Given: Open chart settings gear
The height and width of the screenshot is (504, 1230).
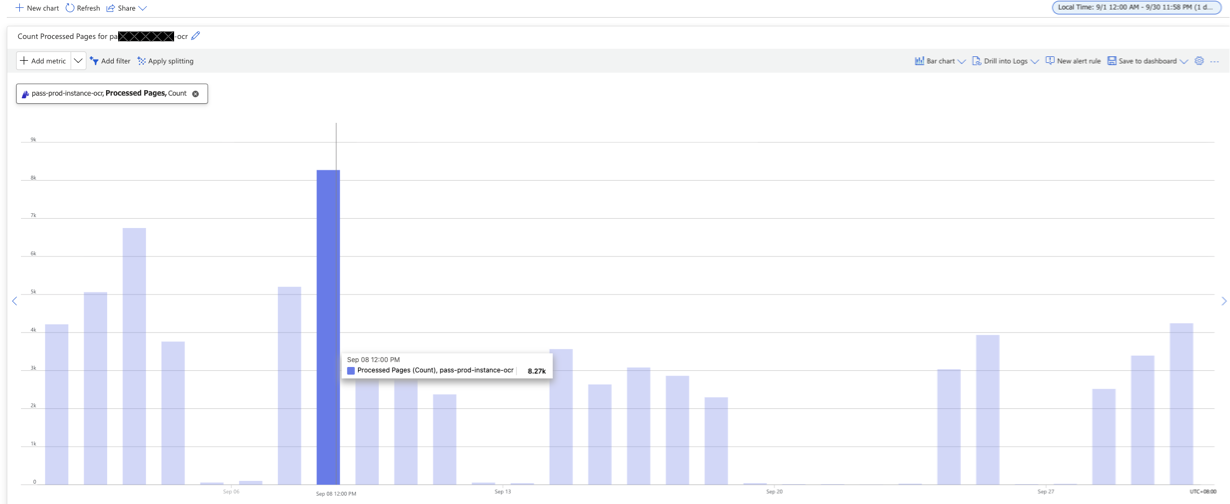Looking at the screenshot, I should (x=1199, y=61).
